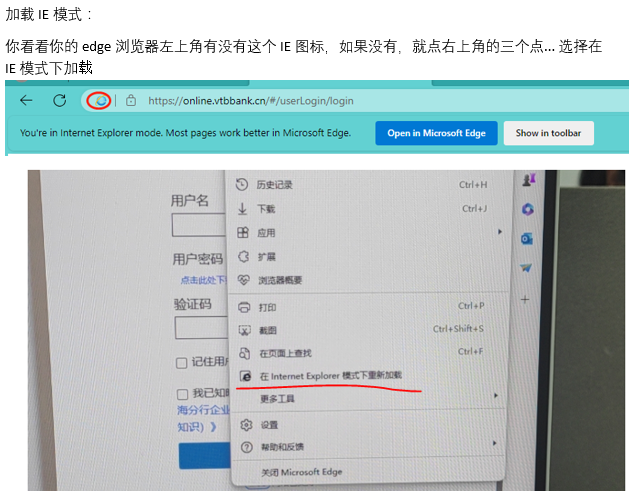The width and height of the screenshot is (632, 491).
Task: Expand the 应用 submenu arrow
Action: point(499,232)
